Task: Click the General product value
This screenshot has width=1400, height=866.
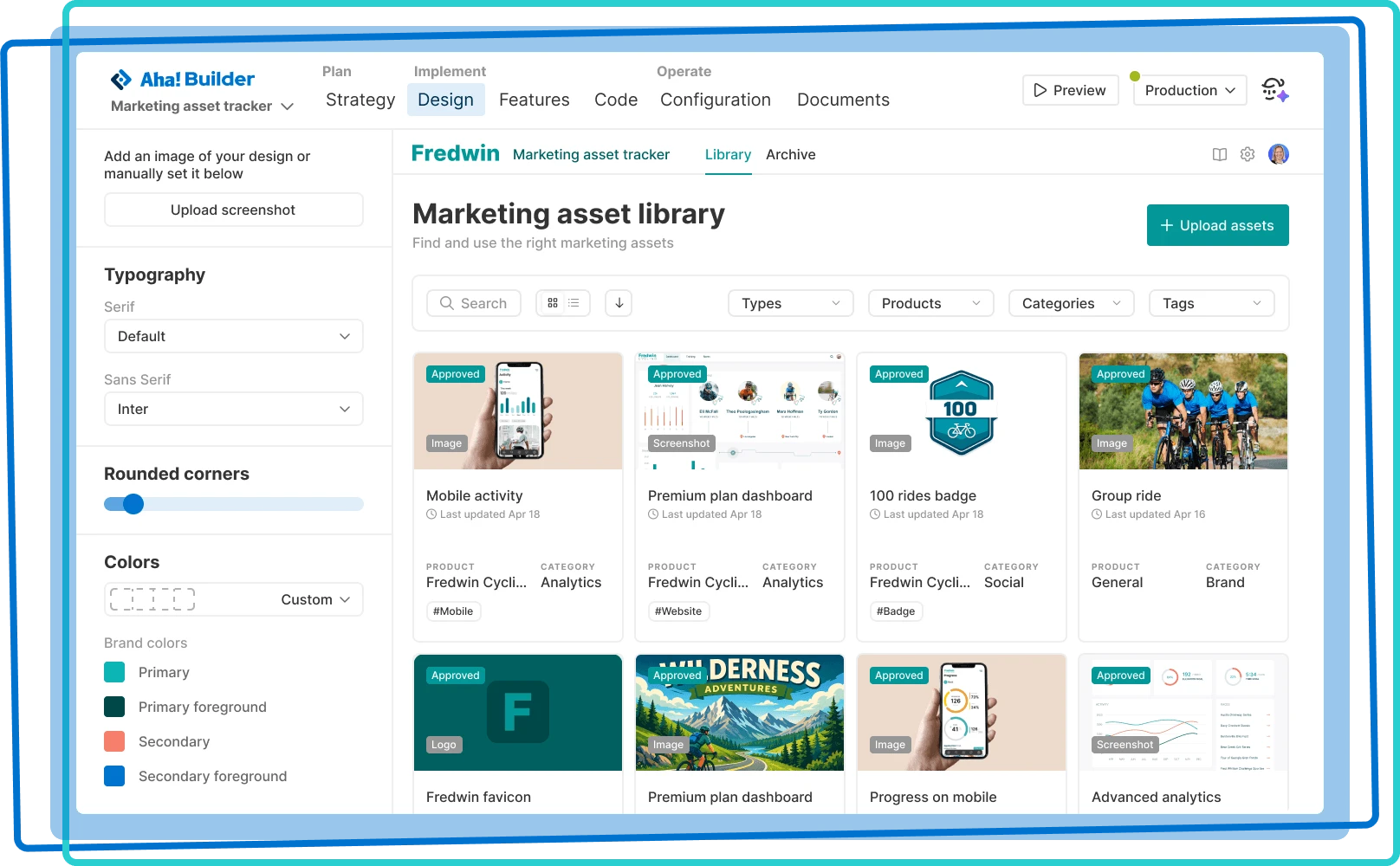Action: [1118, 583]
